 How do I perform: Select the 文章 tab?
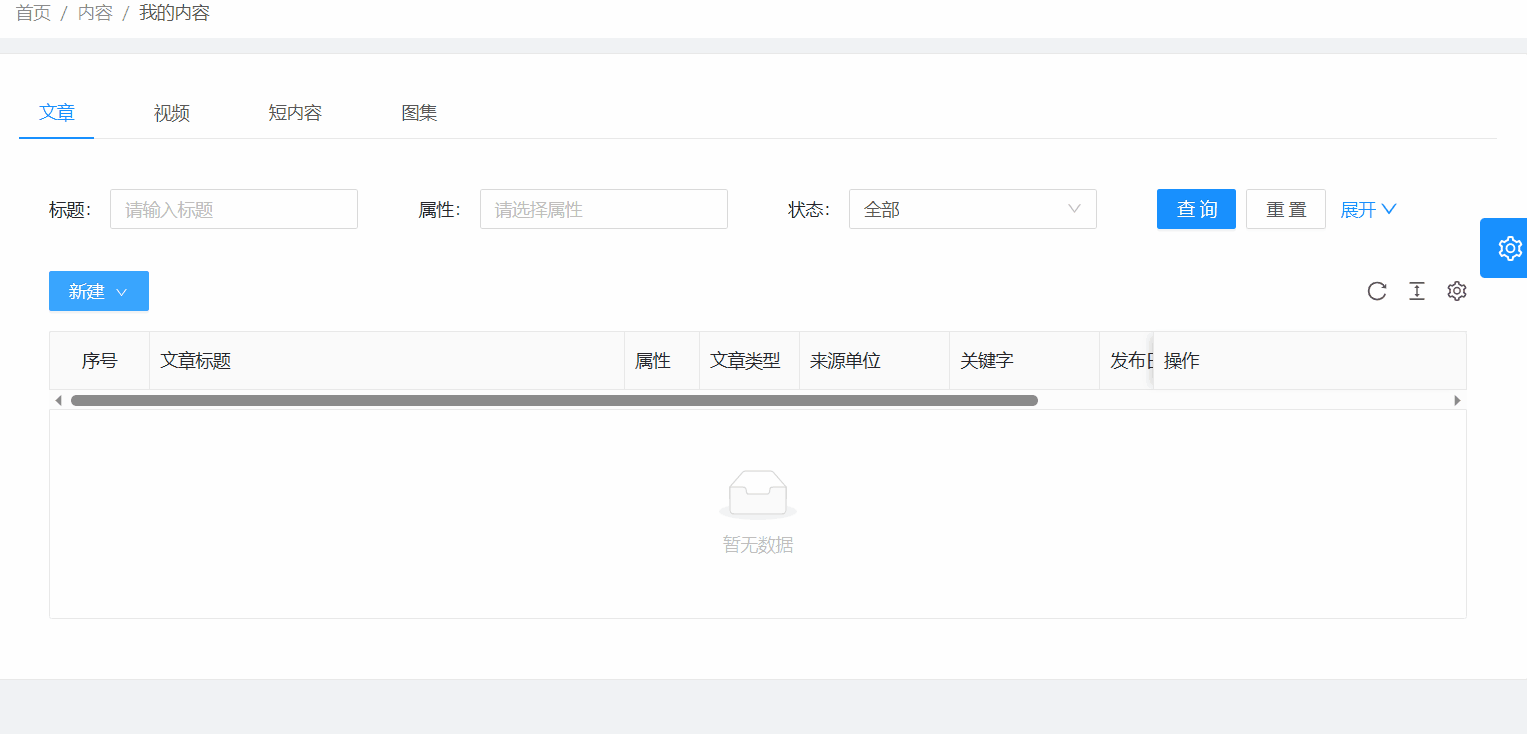[x=56, y=113]
